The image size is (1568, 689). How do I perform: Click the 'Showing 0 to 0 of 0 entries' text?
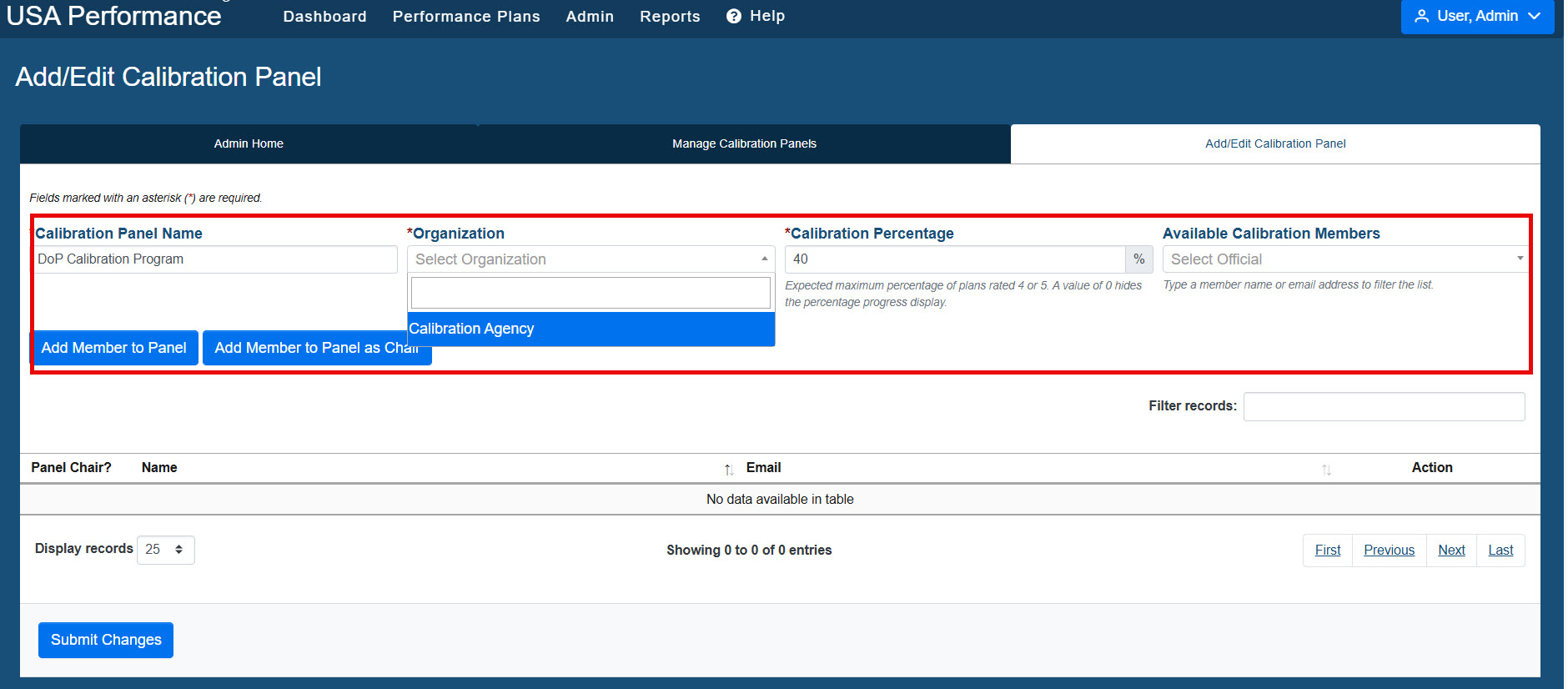[x=749, y=551]
